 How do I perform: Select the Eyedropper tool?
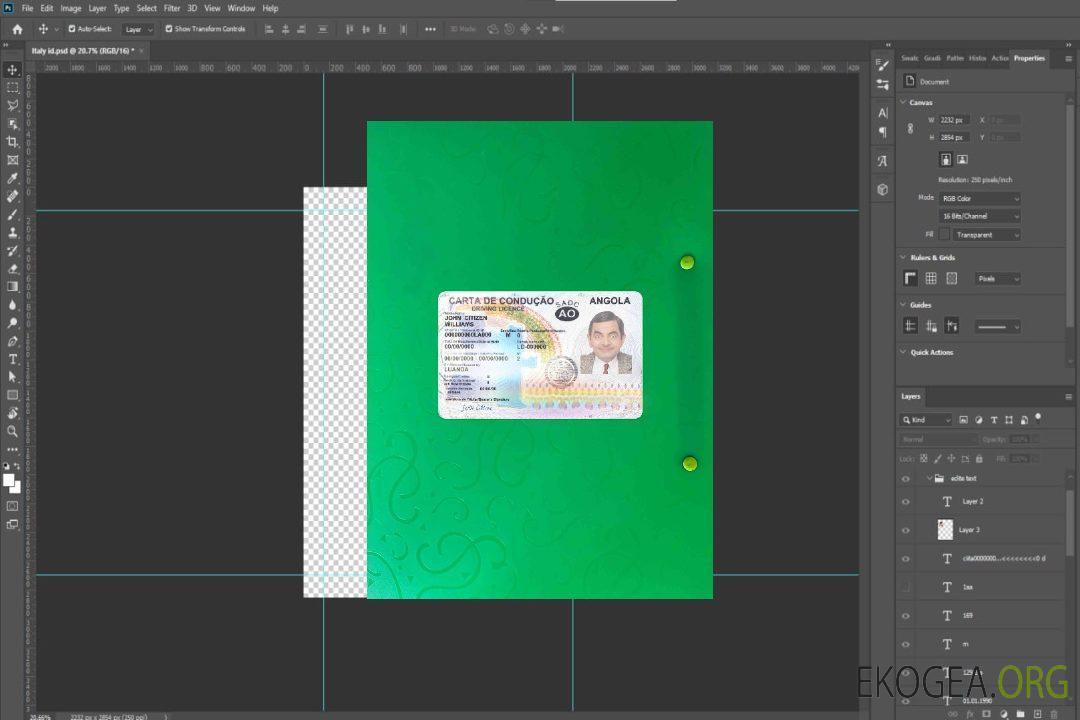pos(12,178)
